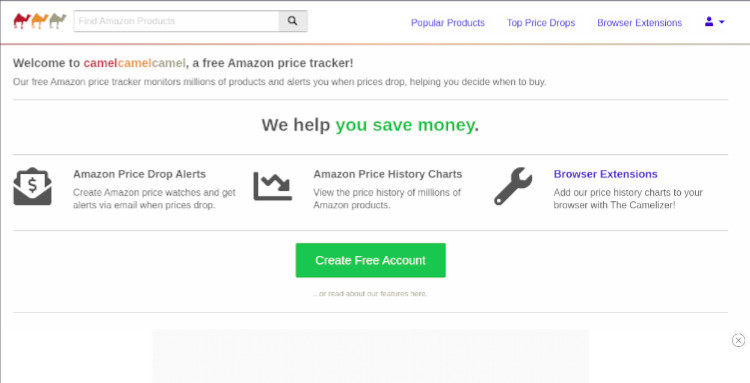Click the blank advertisement banner area
The height and width of the screenshot is (383, 750).
[370, 356]
